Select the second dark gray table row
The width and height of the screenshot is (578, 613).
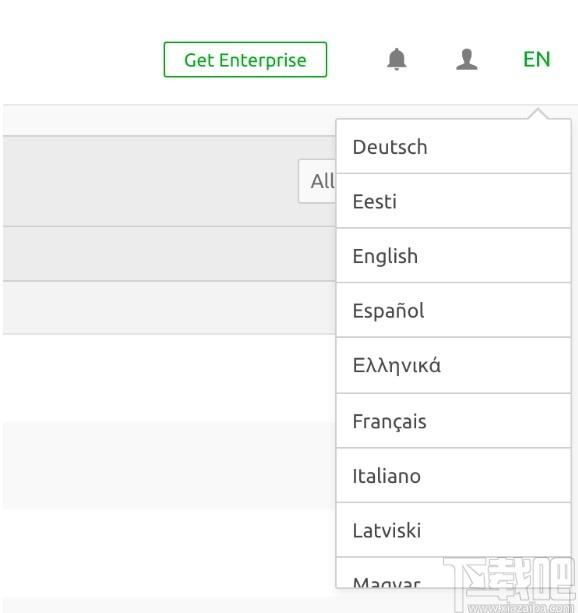point(169,254)
